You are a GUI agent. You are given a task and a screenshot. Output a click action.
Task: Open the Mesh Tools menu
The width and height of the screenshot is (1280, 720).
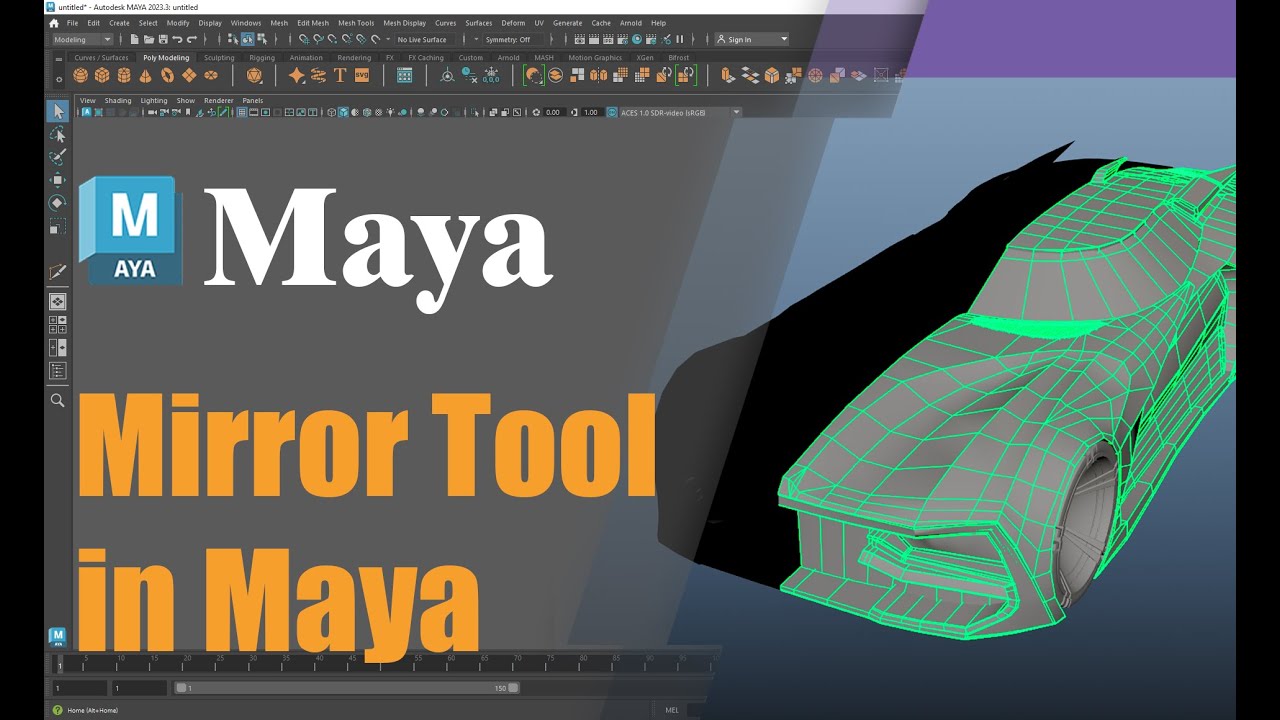coord(356,23)
